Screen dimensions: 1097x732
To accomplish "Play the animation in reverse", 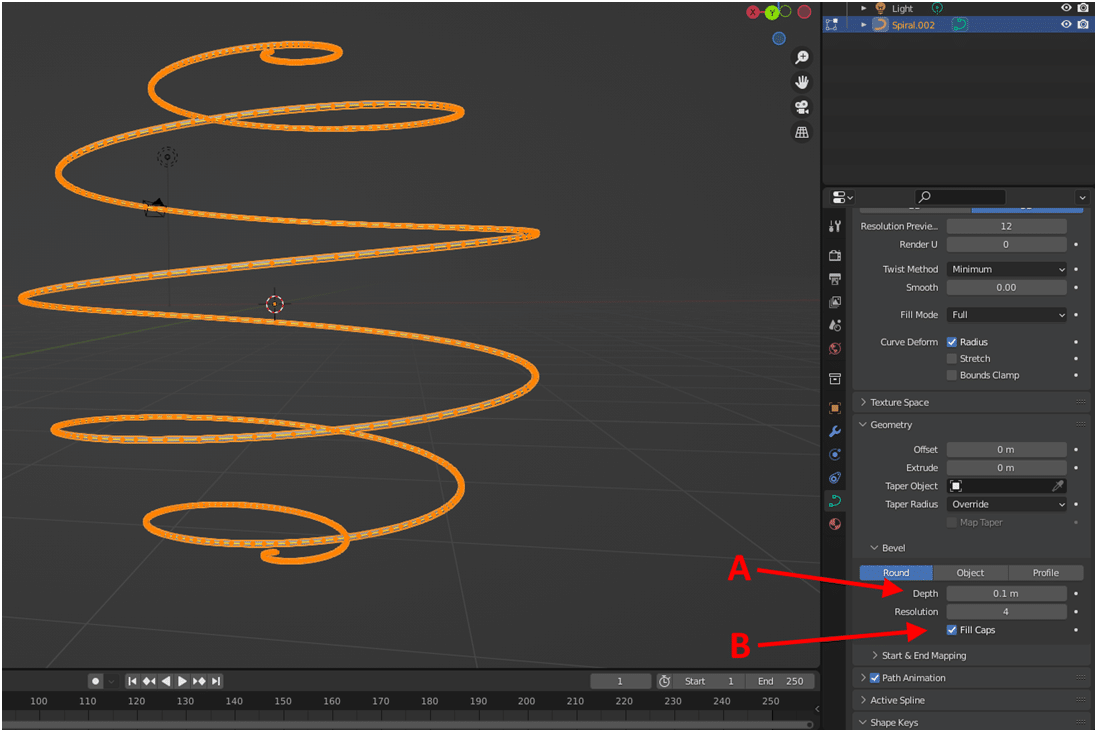I will pos(166,681).
